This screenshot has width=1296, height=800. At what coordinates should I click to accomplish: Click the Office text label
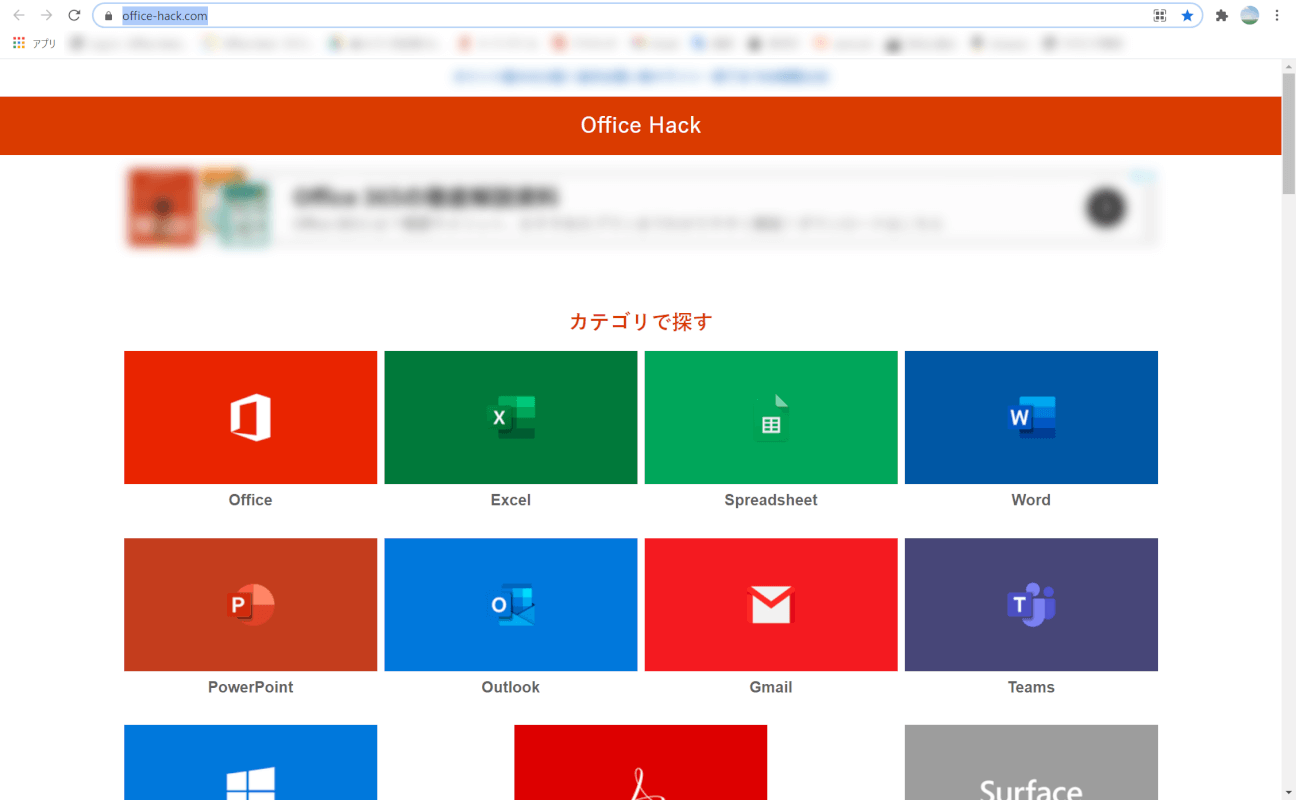[250, 500]
